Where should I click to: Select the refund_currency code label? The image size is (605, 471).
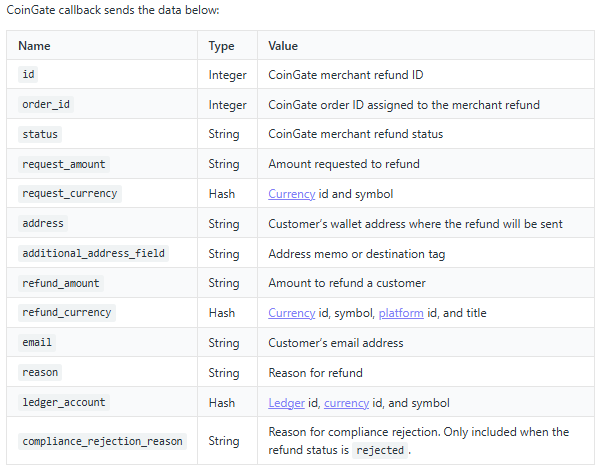pos(67,313)
